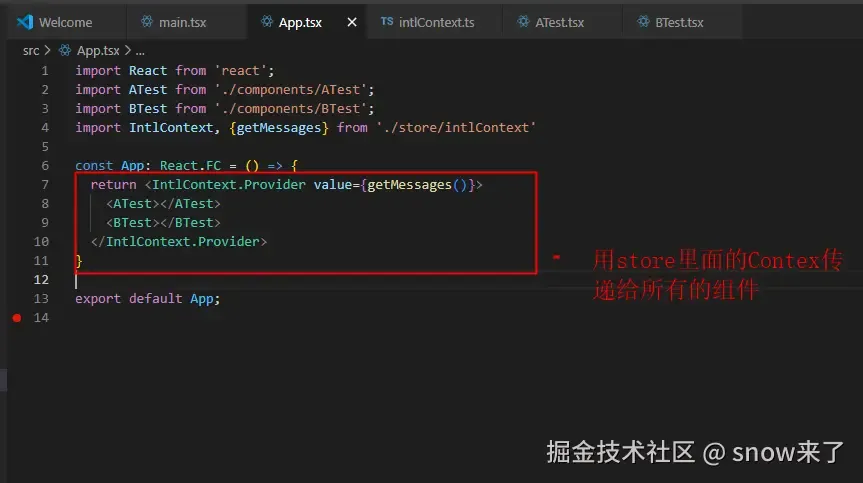
Task: Open the intlContext.ts tab
Action: pyautogui.click(x=436, y=22)
